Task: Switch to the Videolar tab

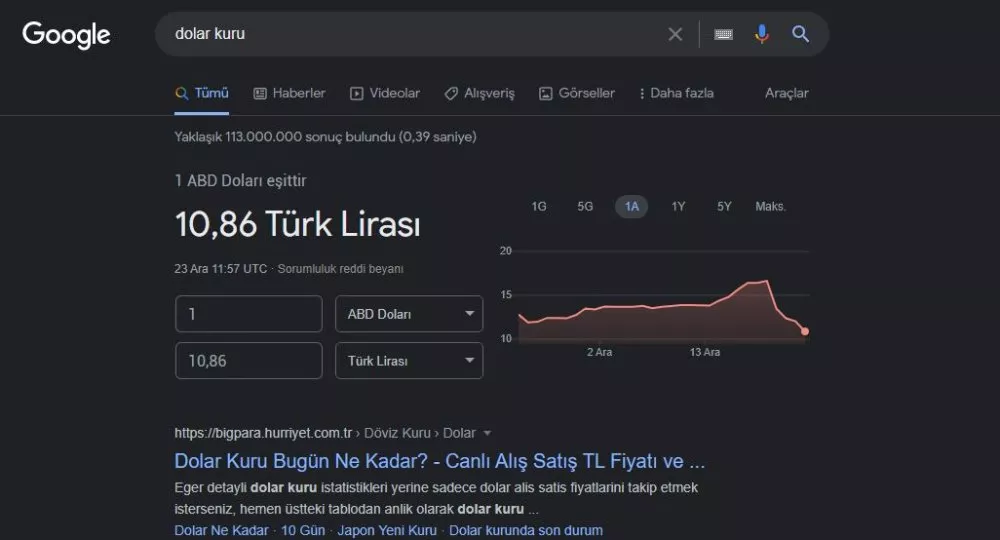Action: (x=385, y=93)
